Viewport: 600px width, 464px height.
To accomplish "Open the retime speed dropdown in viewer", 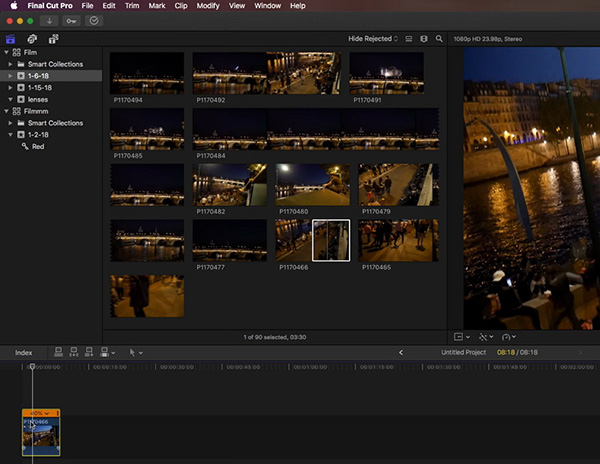I will (509, 337).
